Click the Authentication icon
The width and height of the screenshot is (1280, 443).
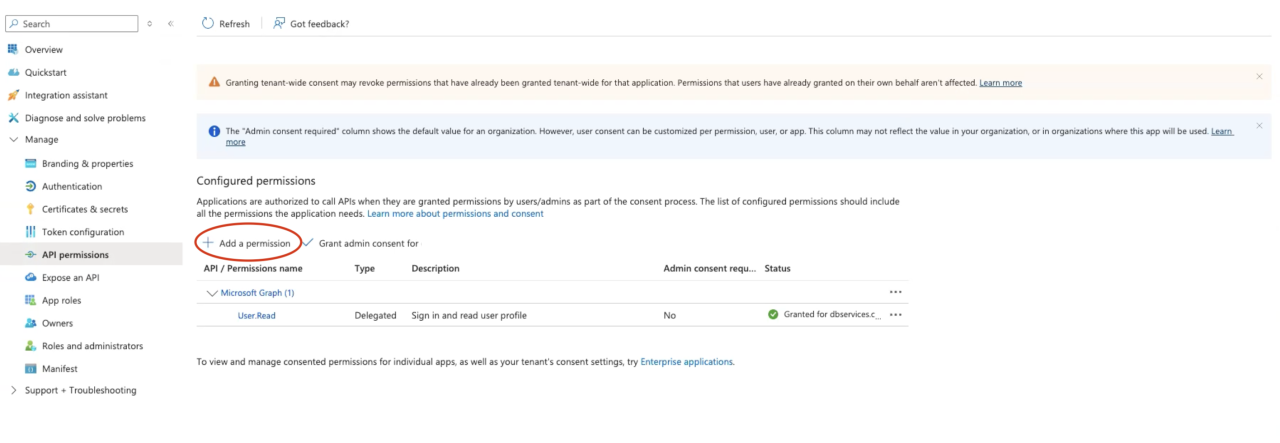[31, 186]
